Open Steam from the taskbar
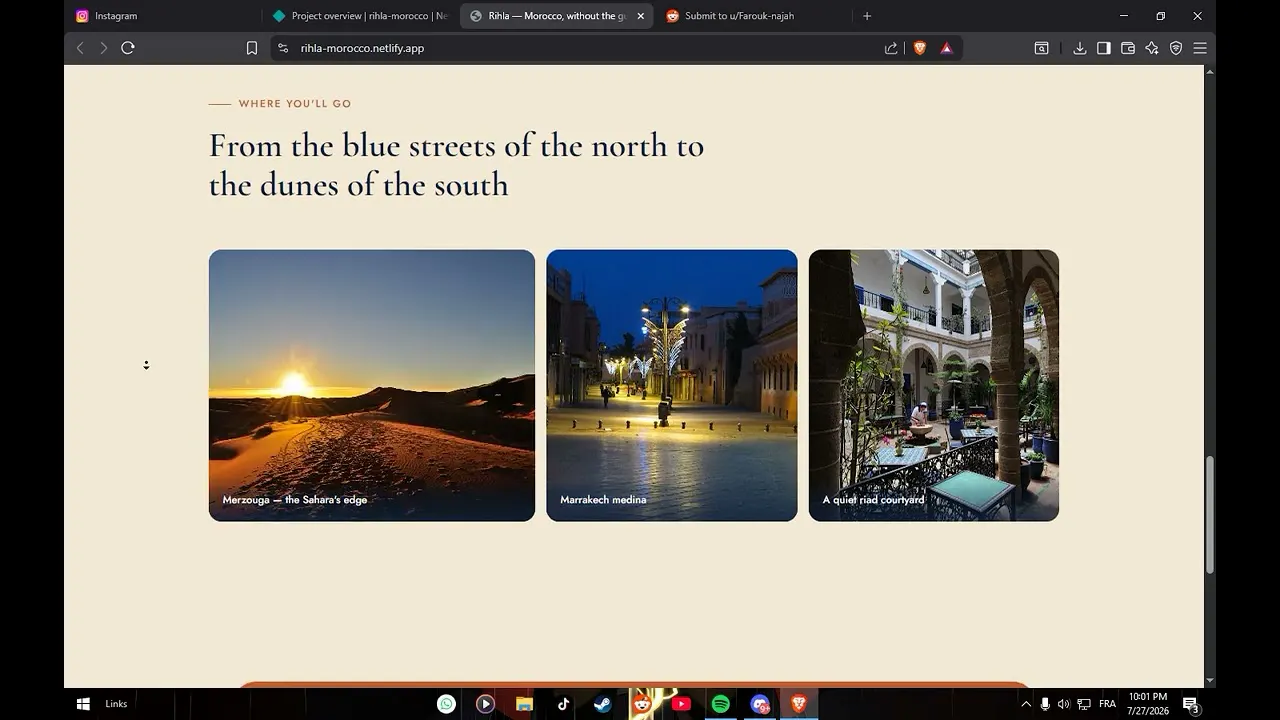 tap(602, 704)
